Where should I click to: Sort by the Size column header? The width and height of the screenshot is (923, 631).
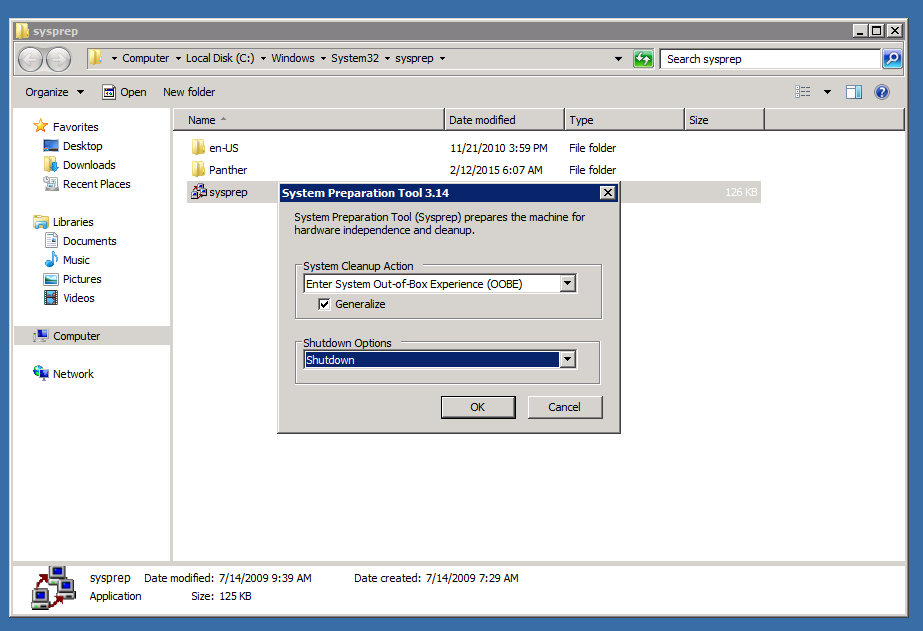[725, 119]
